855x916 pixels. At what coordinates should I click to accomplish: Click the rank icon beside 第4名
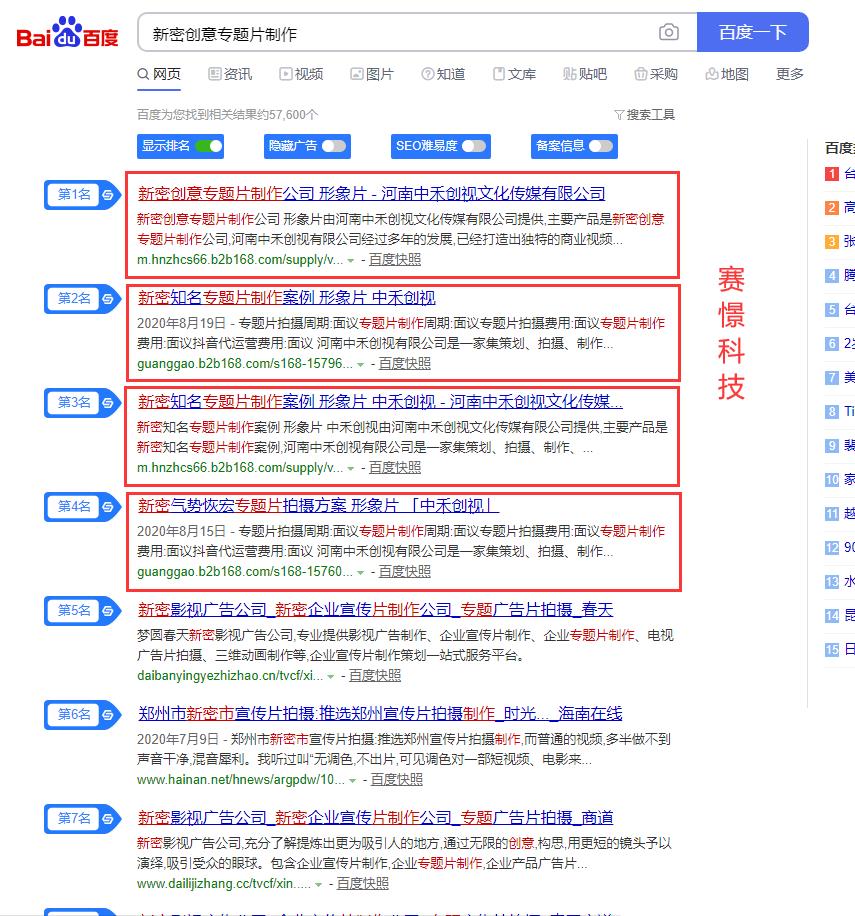[107, 506]
